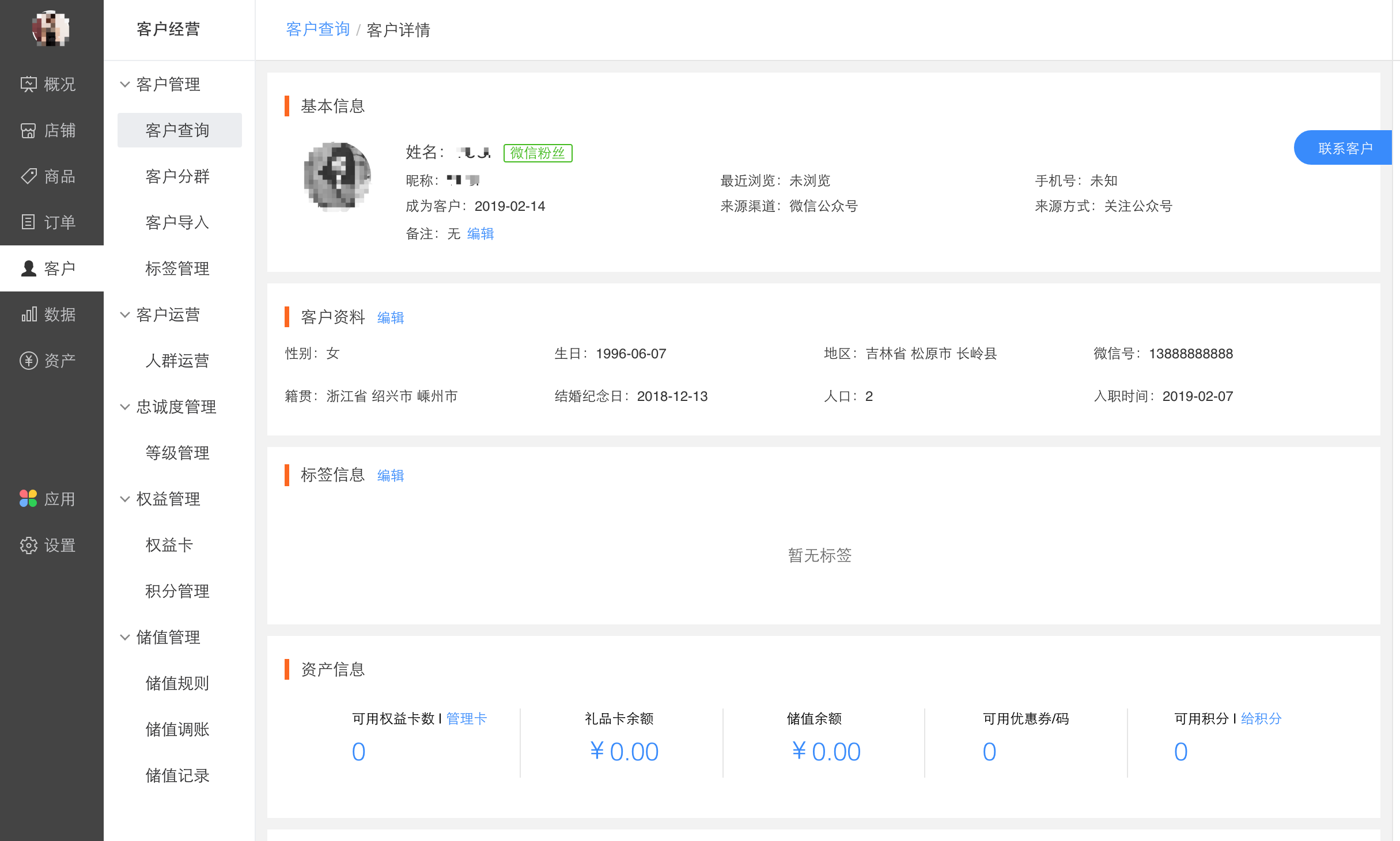1400x841 pixels.
Task: Open the 概况 overview section
Action: (x=52, y=84)
